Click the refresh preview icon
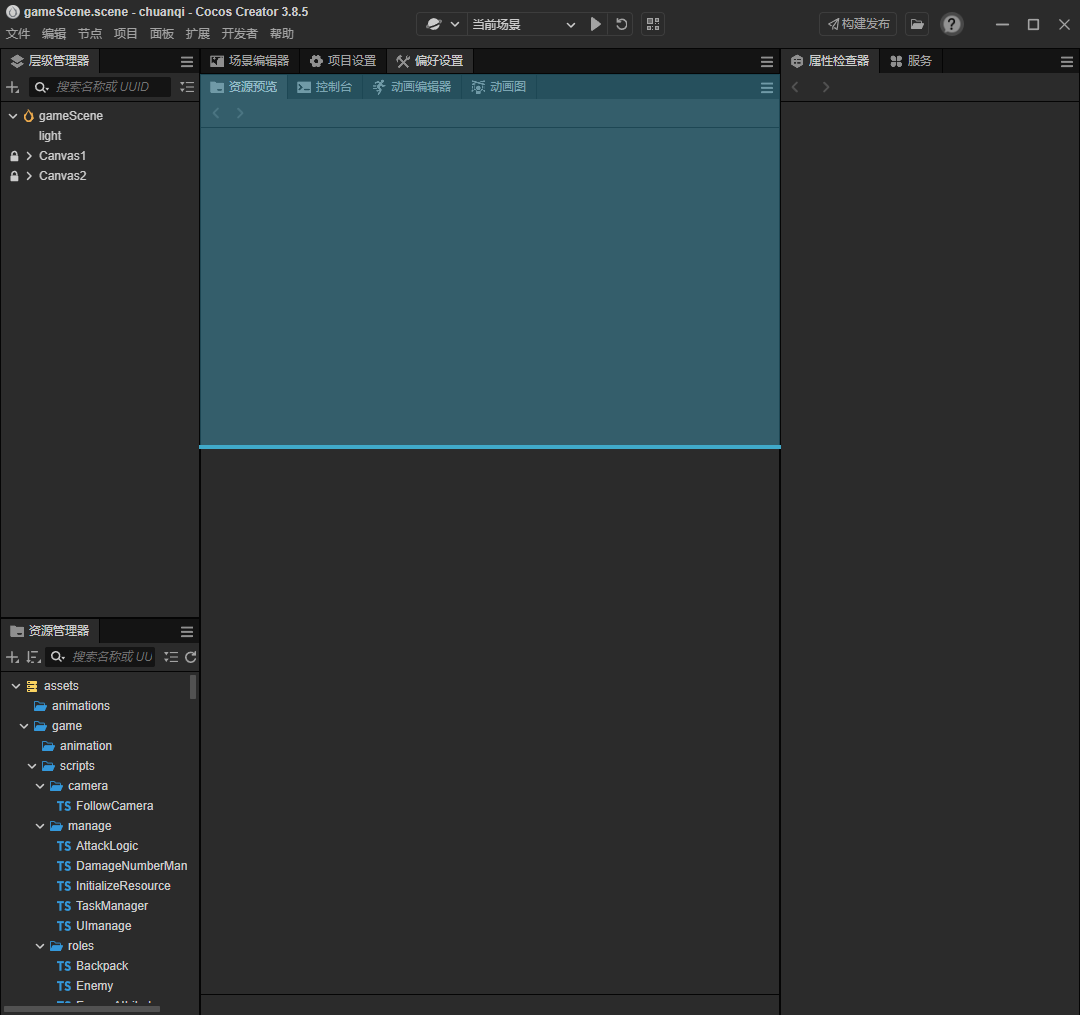Viewport: 1080px width, 1015px height. [621, 24]
